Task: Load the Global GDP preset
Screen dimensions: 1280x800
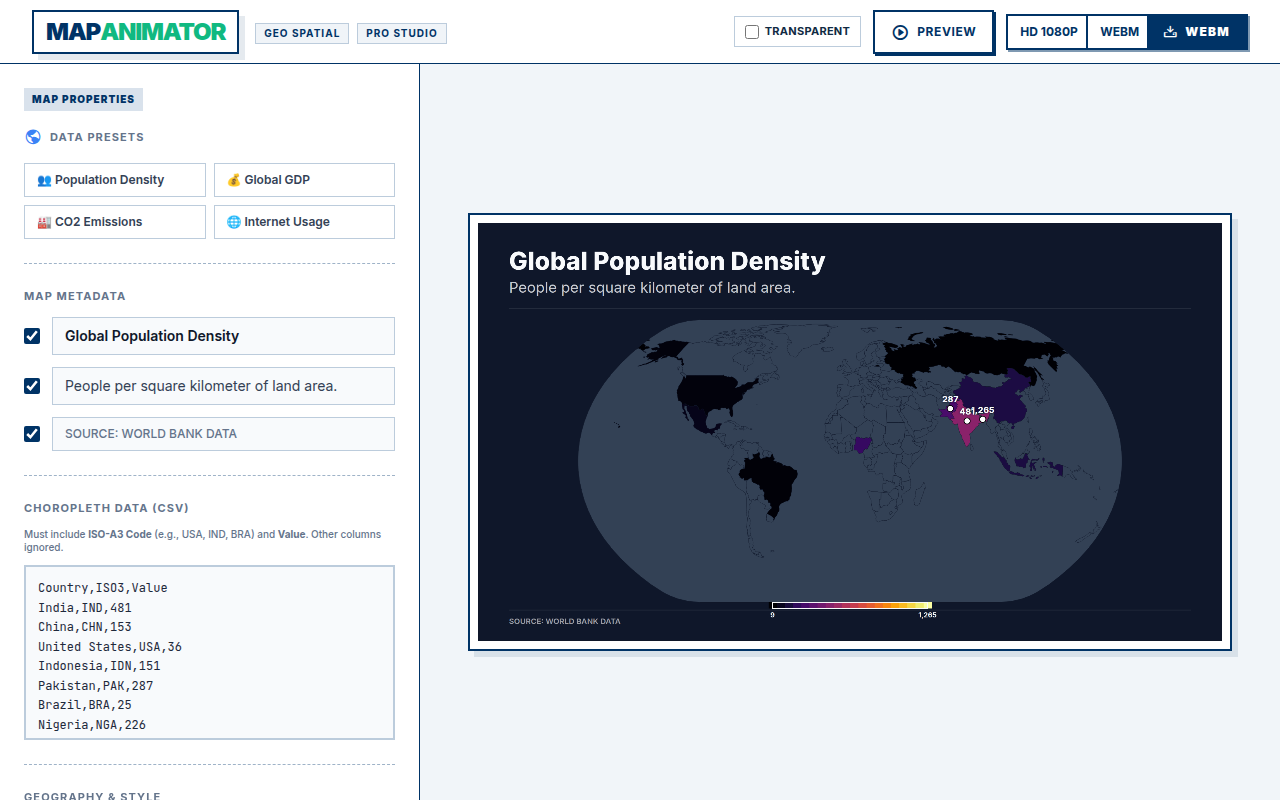Action: coord(304,180)
